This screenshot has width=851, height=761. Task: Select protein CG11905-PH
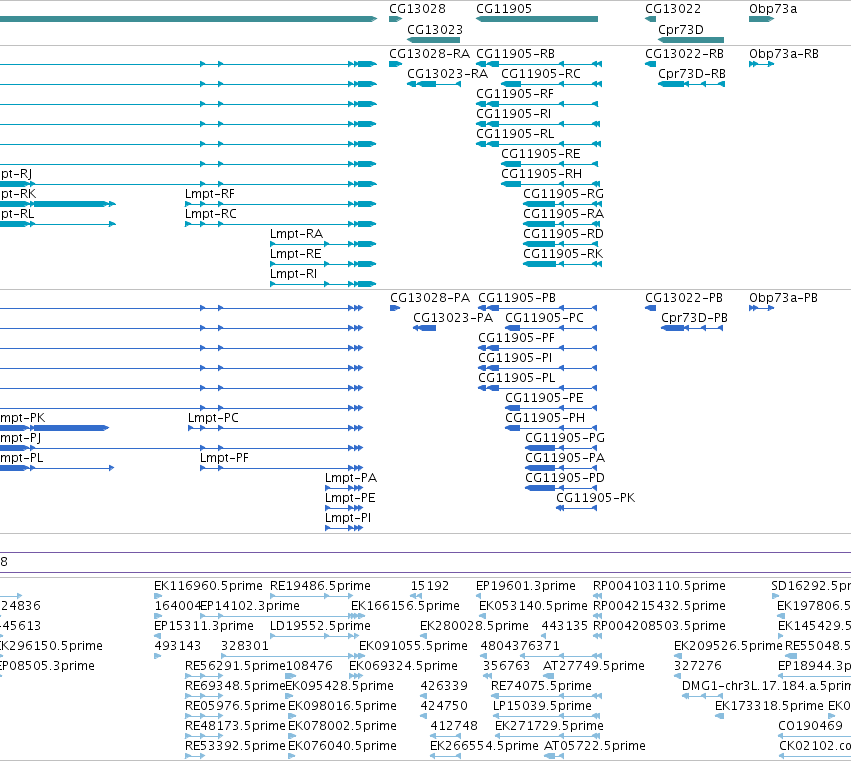tap(545, 418)
